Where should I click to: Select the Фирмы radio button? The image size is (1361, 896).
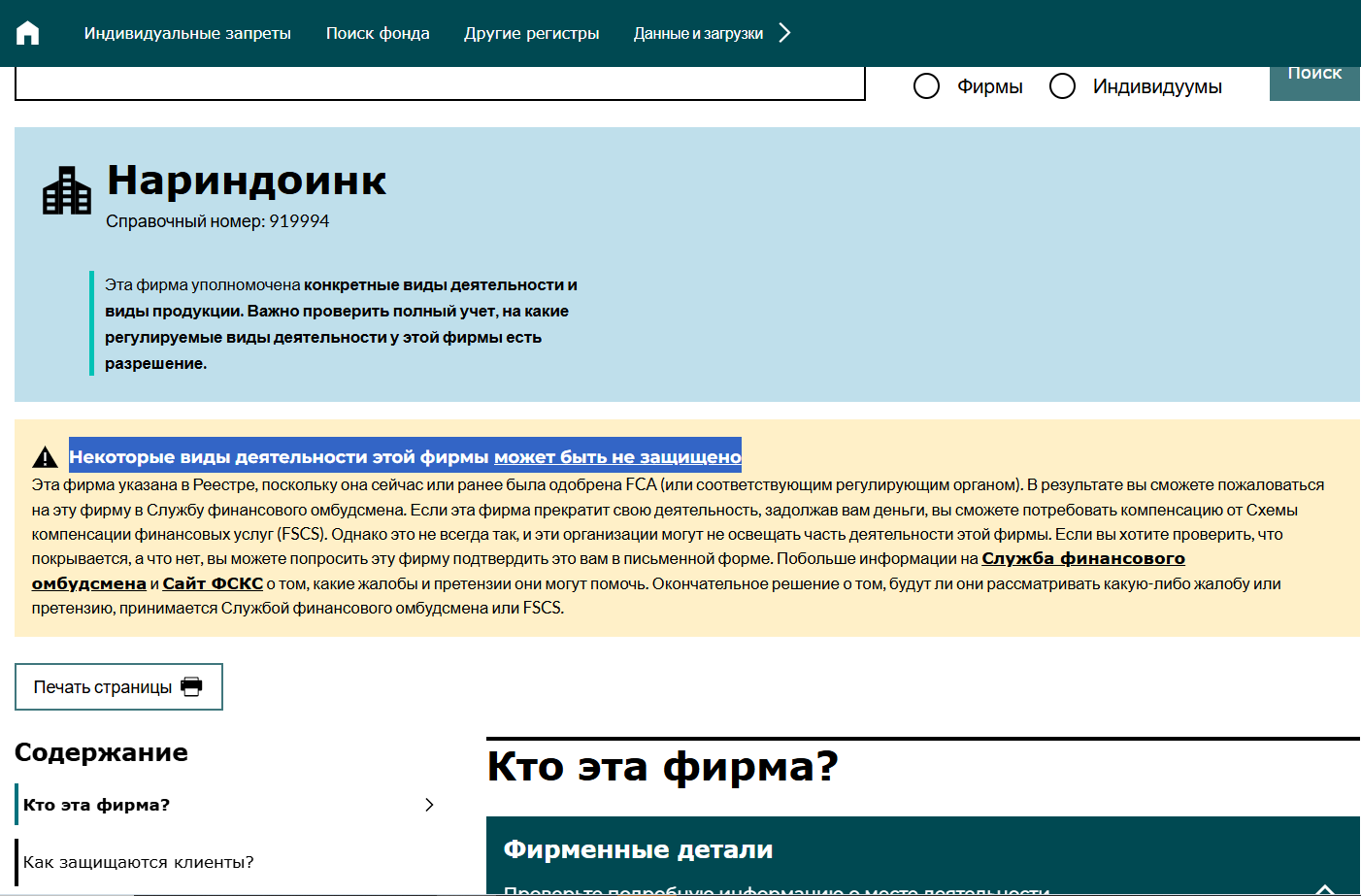click(927, 86)
